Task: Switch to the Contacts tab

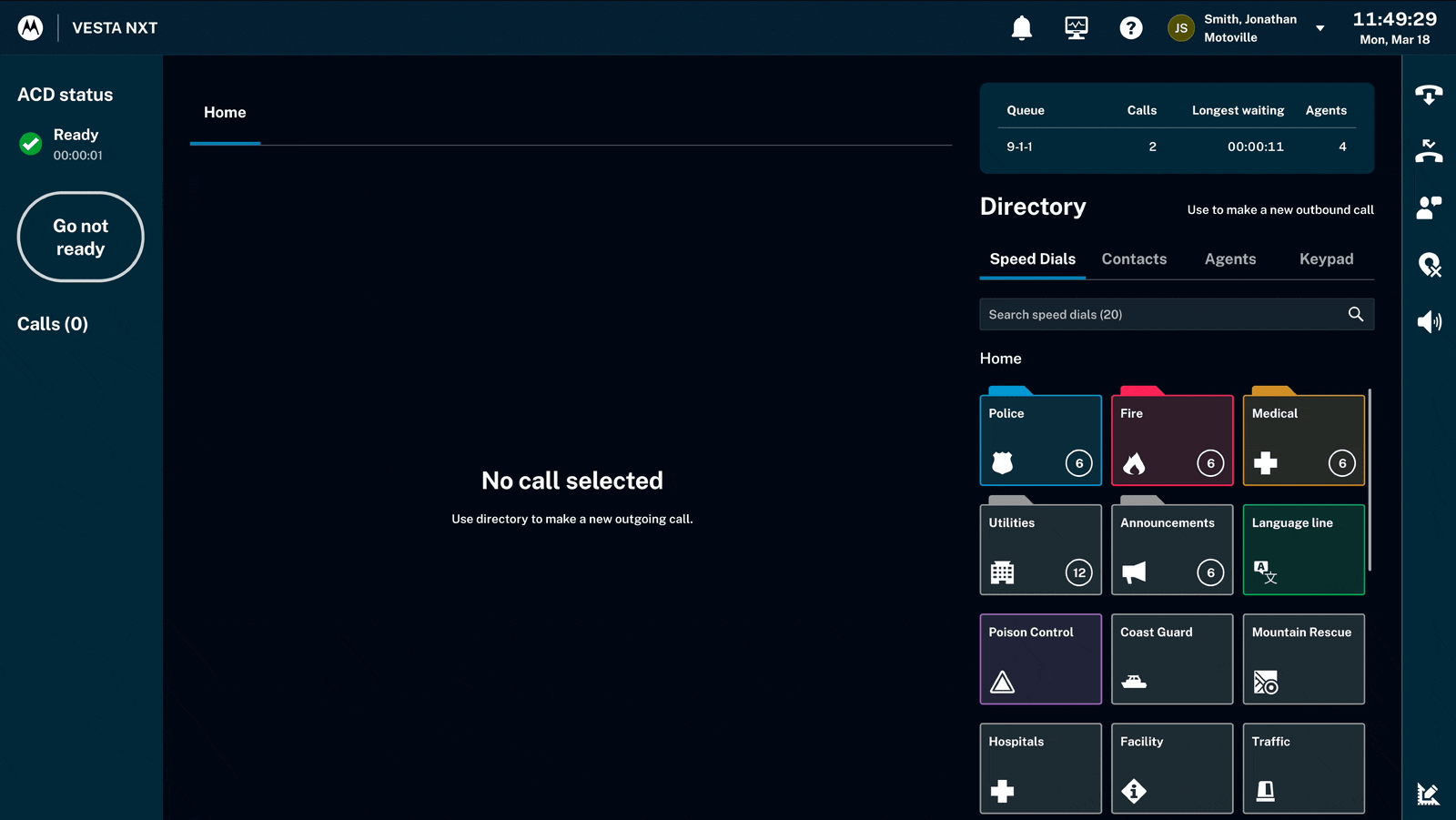Action: [x=1134, y=259]
